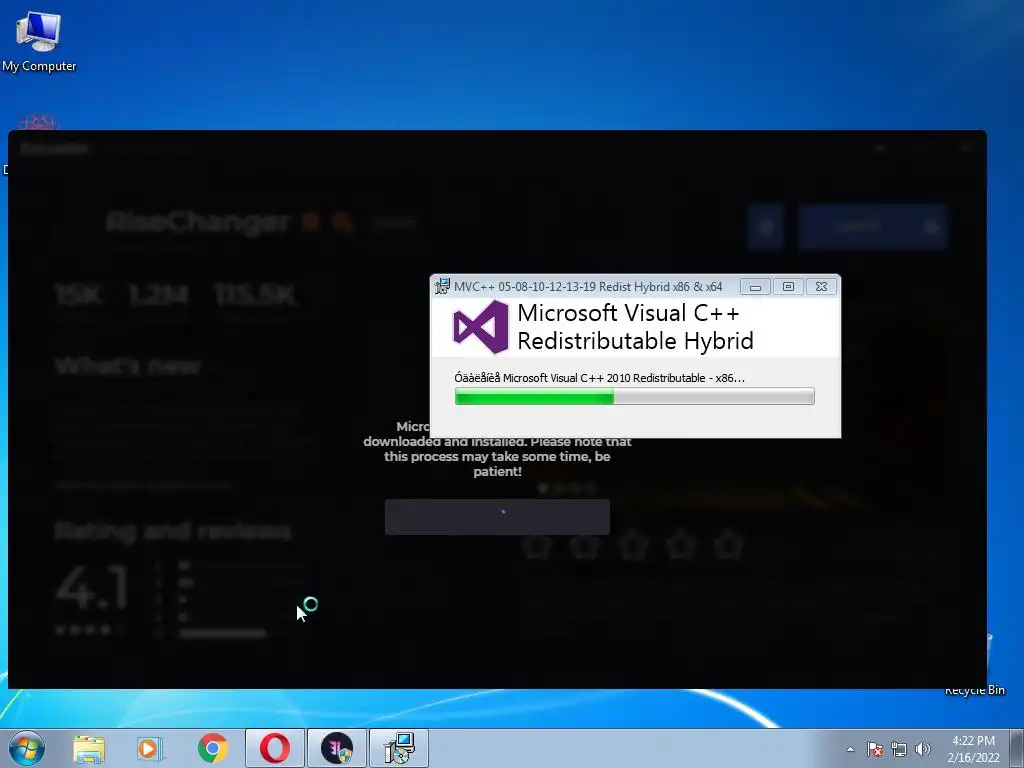Click the dimmed RiseChanger app title
The image size is (1024, 768).
tap(197, 223)
